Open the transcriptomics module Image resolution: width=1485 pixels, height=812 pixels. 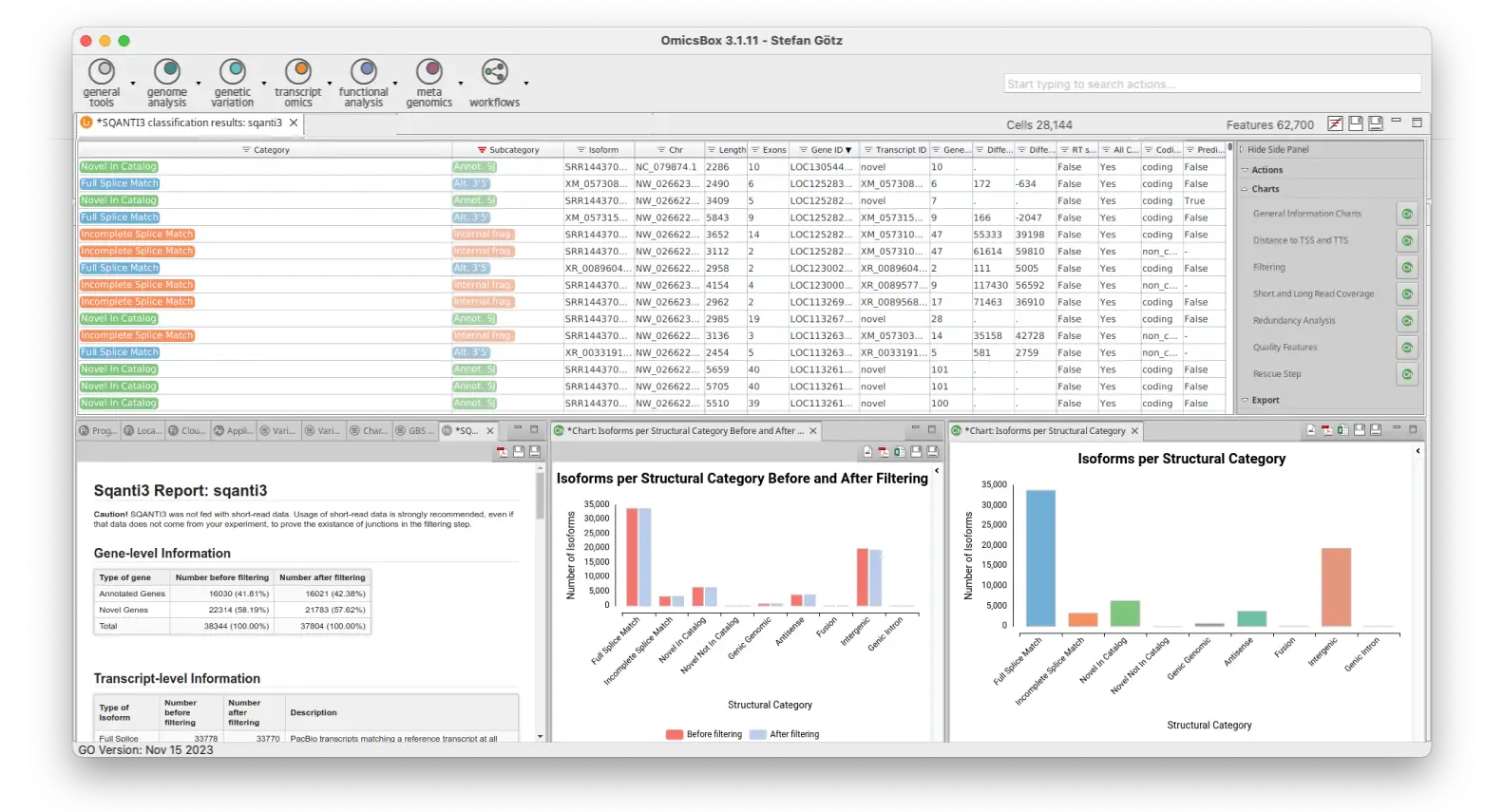(298, 83)
